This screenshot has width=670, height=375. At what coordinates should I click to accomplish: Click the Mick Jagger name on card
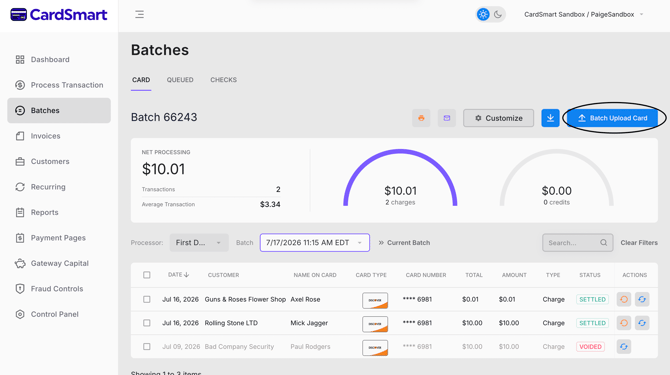[x=309, y=323]
